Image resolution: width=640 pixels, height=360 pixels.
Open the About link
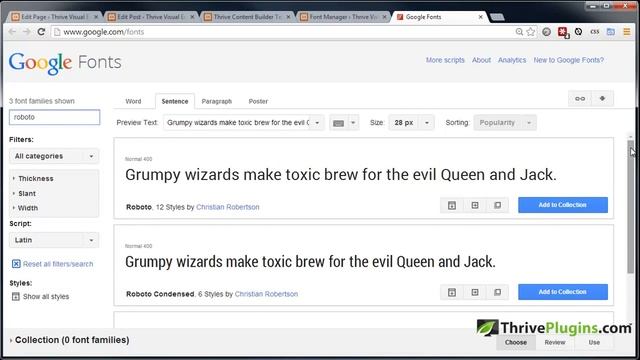pyautogui.click(x=481, y=60)
